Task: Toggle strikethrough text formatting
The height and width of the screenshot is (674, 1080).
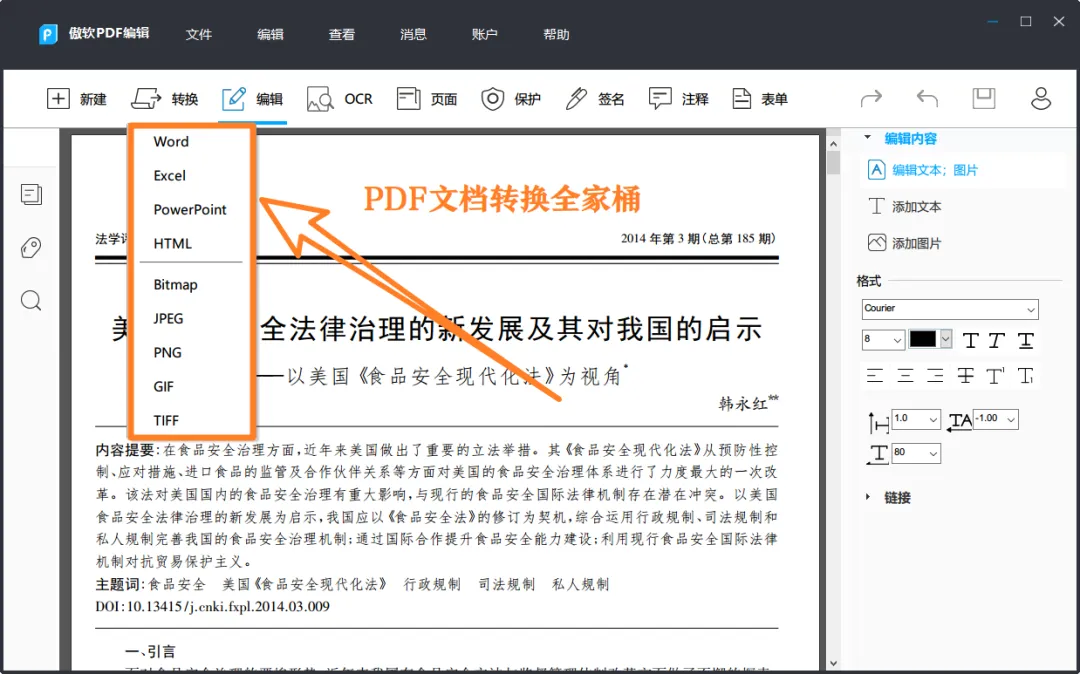Action: click(x=965, y=376)
